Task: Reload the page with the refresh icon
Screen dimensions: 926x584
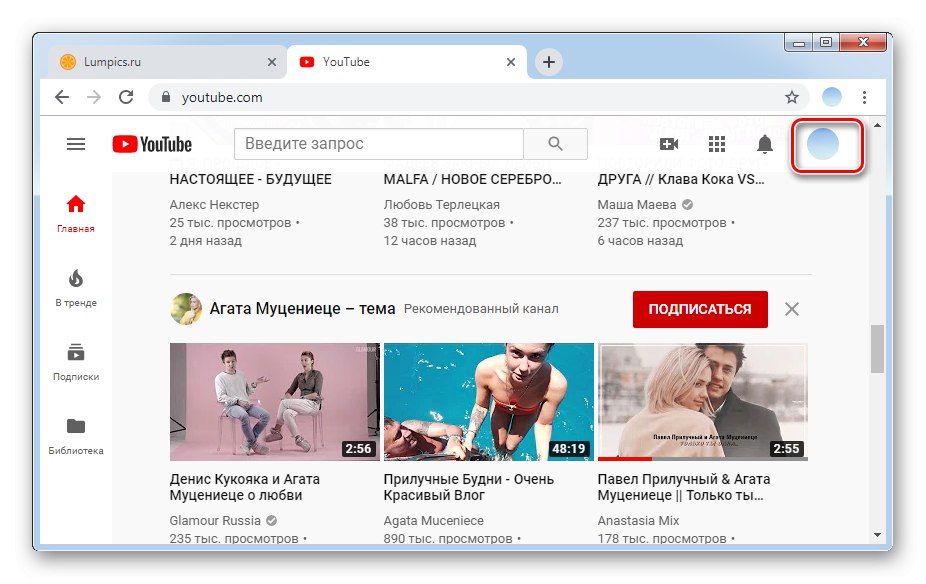Action: point(125,97)
